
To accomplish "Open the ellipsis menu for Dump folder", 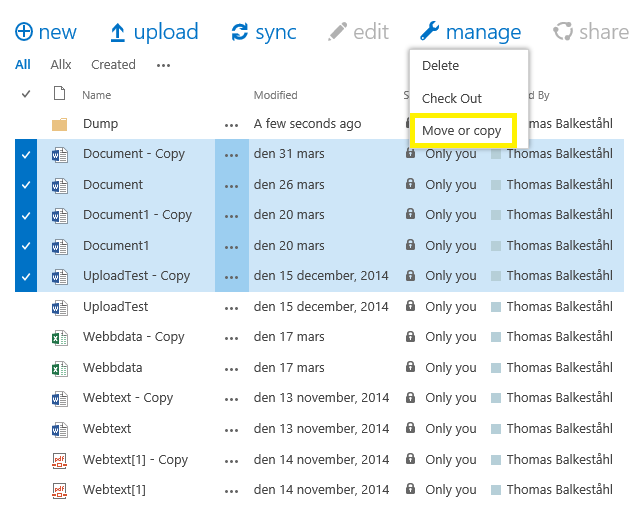I will [x=232, y=125].
